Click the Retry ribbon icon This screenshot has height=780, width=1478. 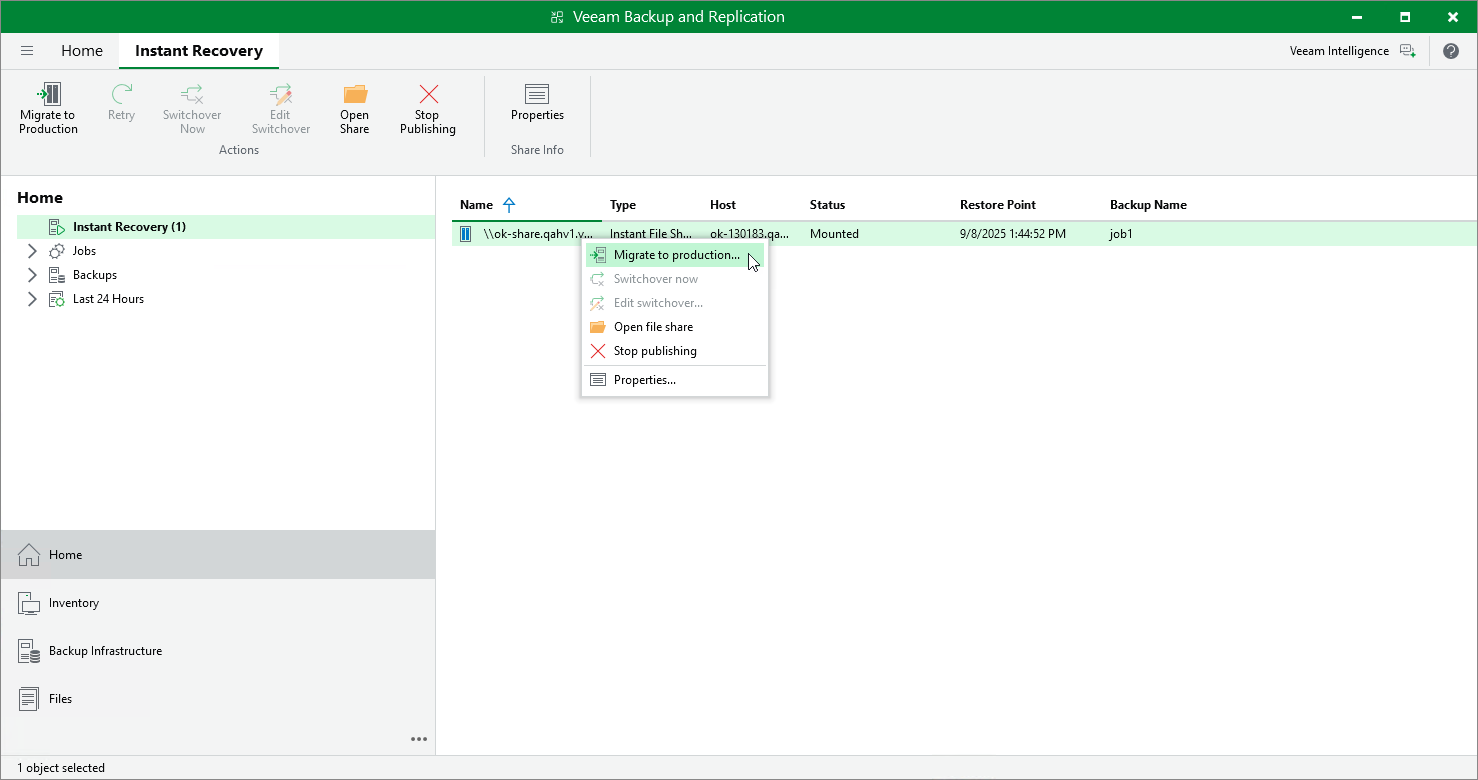tap(121, 94)
